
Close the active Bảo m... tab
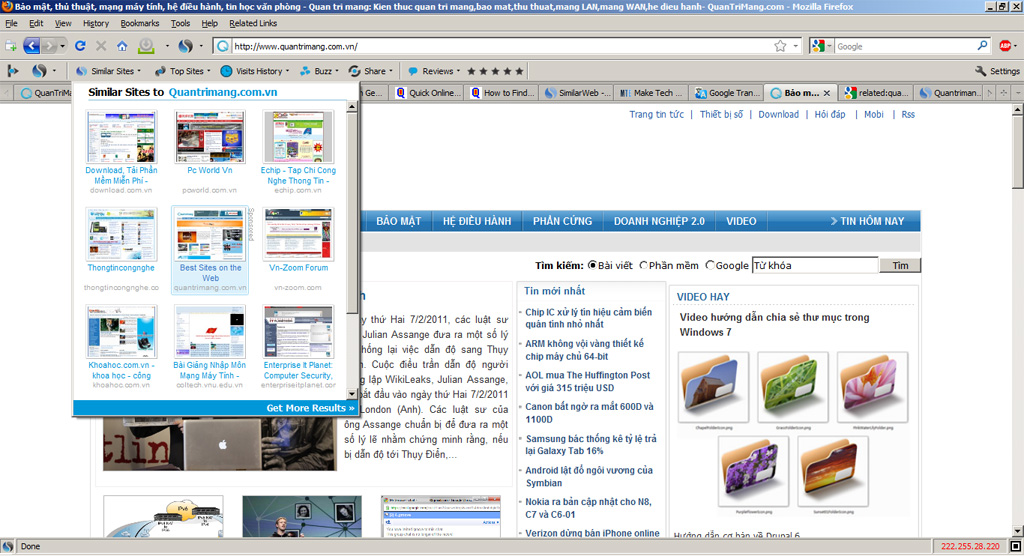point(827,93)
